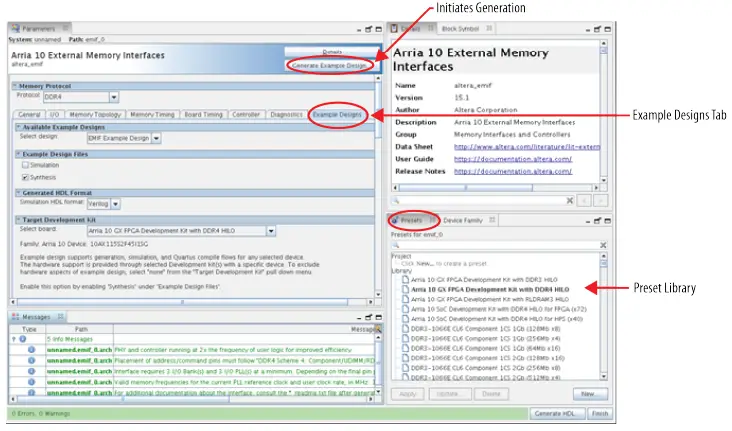Viewport: 732px width, 431px height.
Task: Select Arria 10 SoC DDR4 HILO for HPS (x40) preset
Action: click(x=497, y=319)
